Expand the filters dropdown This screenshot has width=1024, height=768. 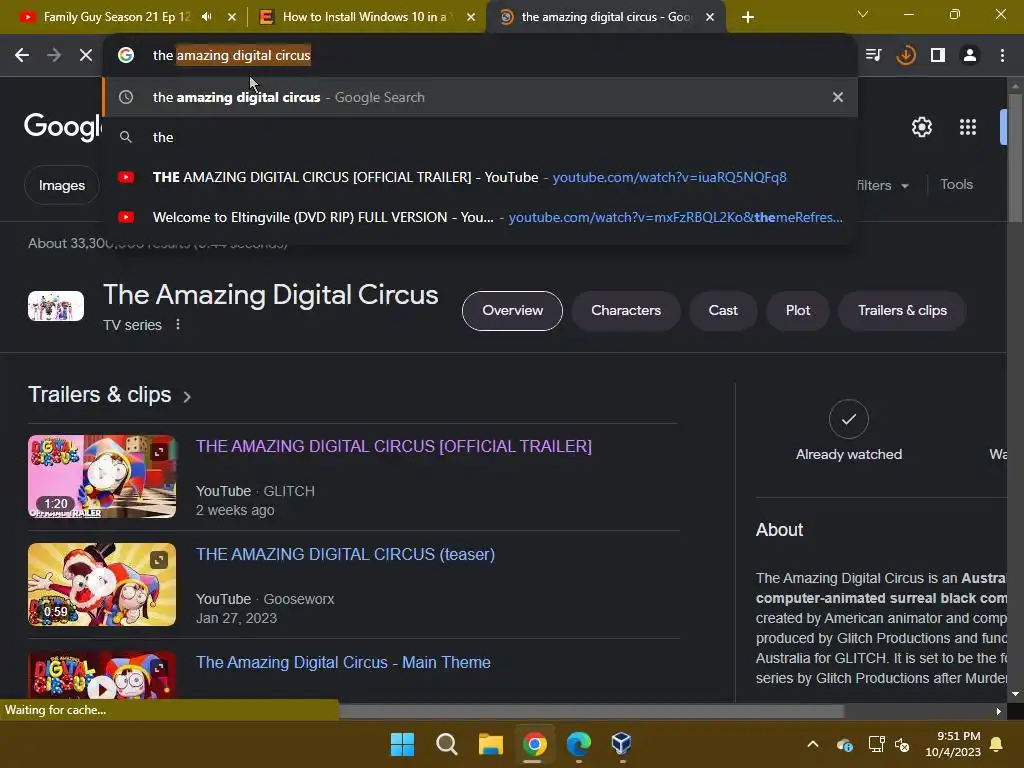click(x=883, y=185)
